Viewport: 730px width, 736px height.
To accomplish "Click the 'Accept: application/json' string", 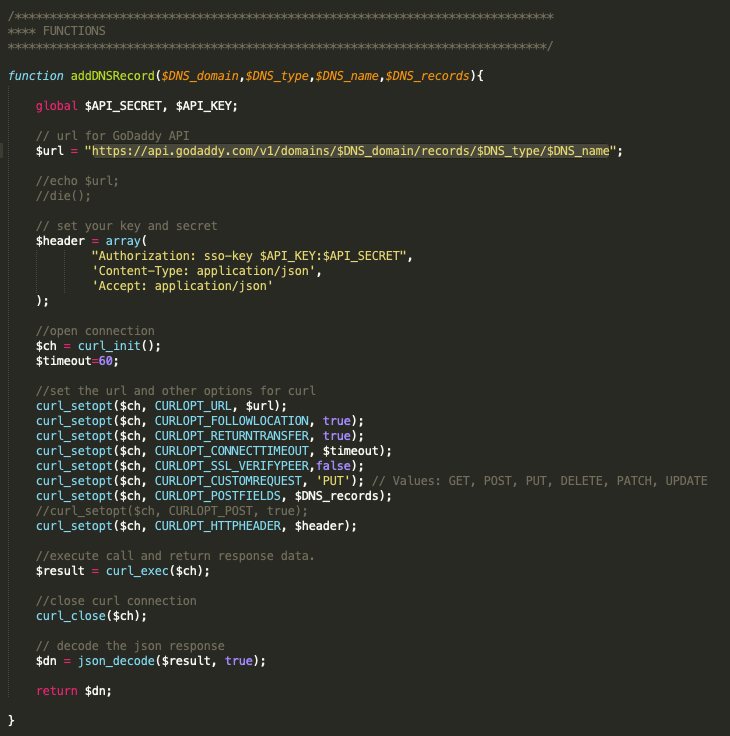I will click(182, 286).
